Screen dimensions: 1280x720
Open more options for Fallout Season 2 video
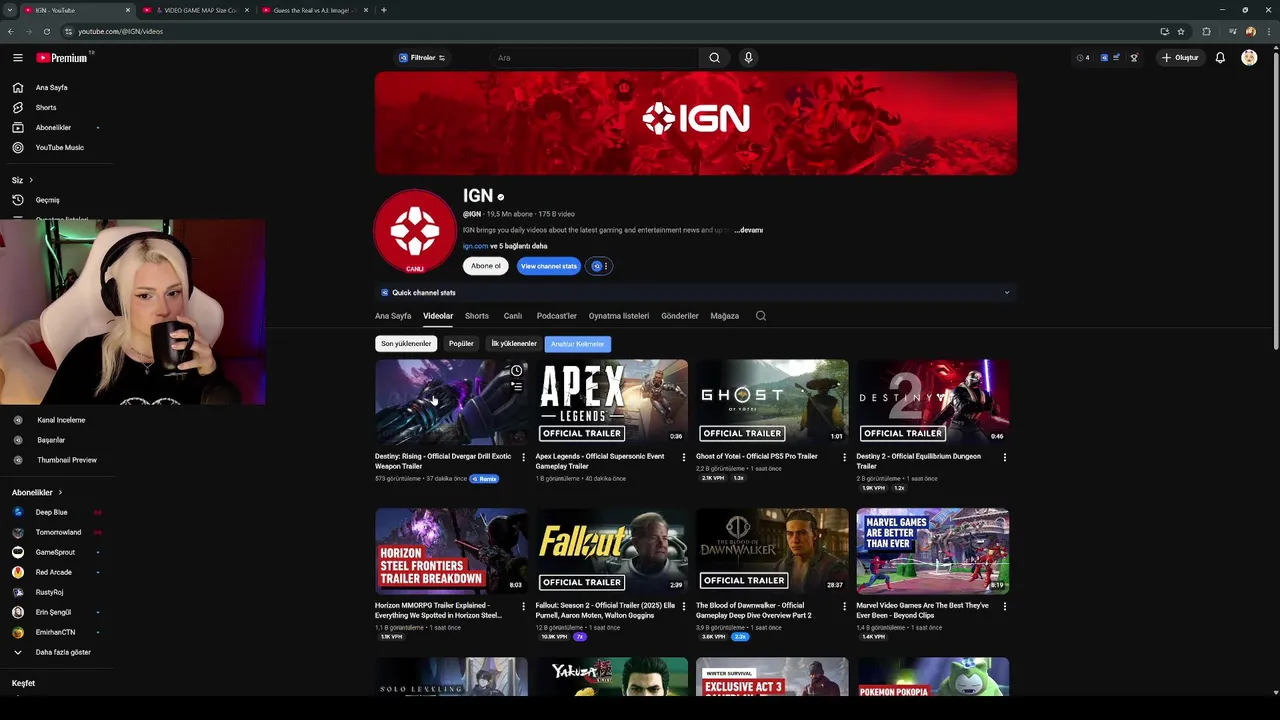[684, 606]
